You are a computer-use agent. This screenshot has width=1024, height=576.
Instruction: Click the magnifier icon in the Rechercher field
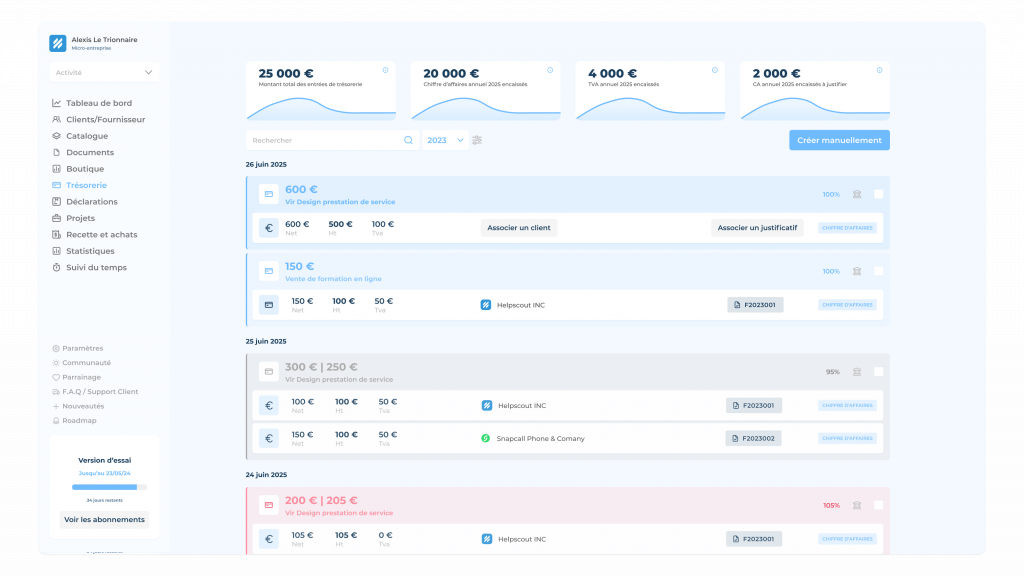(408, 140)
